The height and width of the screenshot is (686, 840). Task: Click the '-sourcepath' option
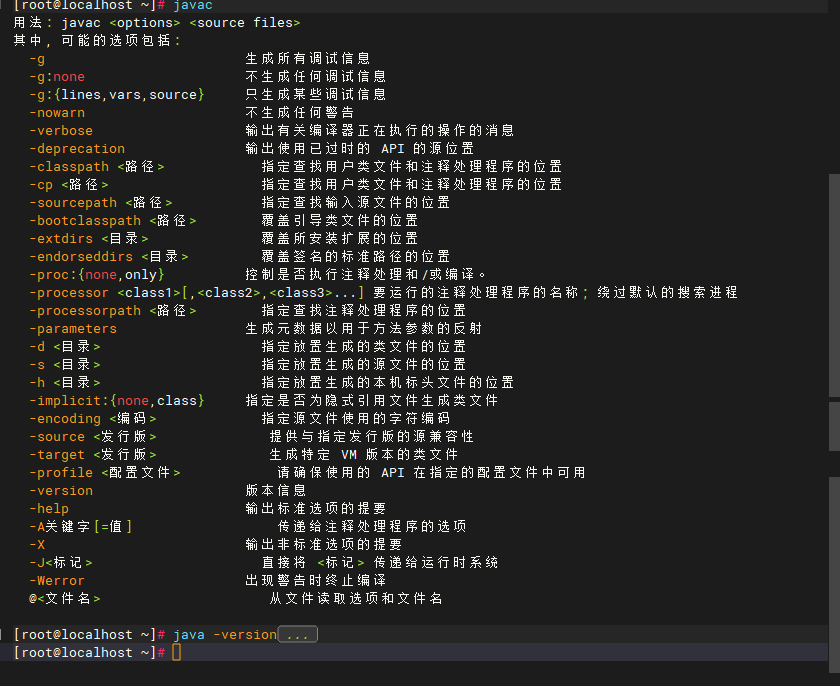73,202
